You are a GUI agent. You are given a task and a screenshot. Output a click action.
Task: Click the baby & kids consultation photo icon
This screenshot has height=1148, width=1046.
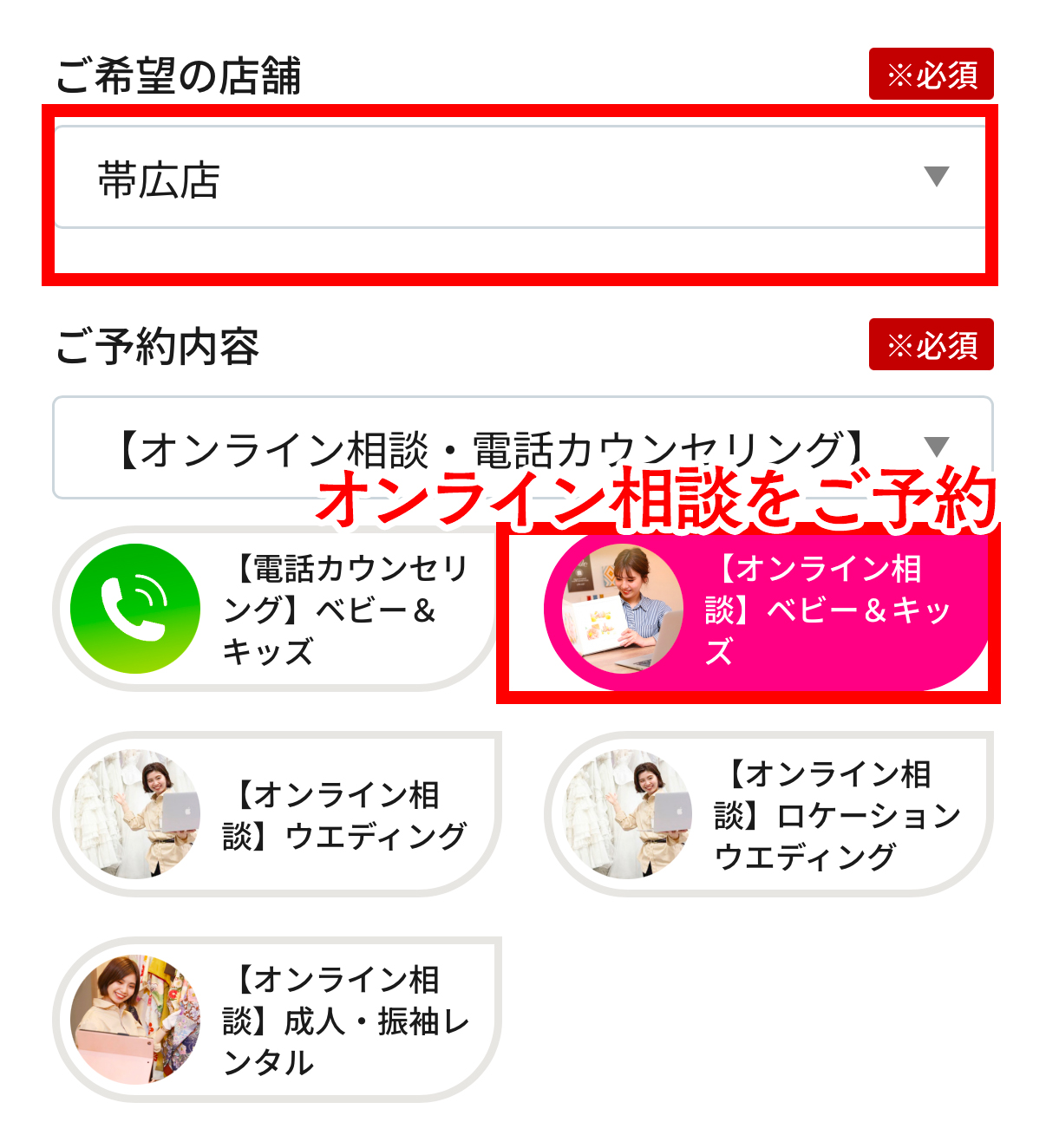[623, 609]
